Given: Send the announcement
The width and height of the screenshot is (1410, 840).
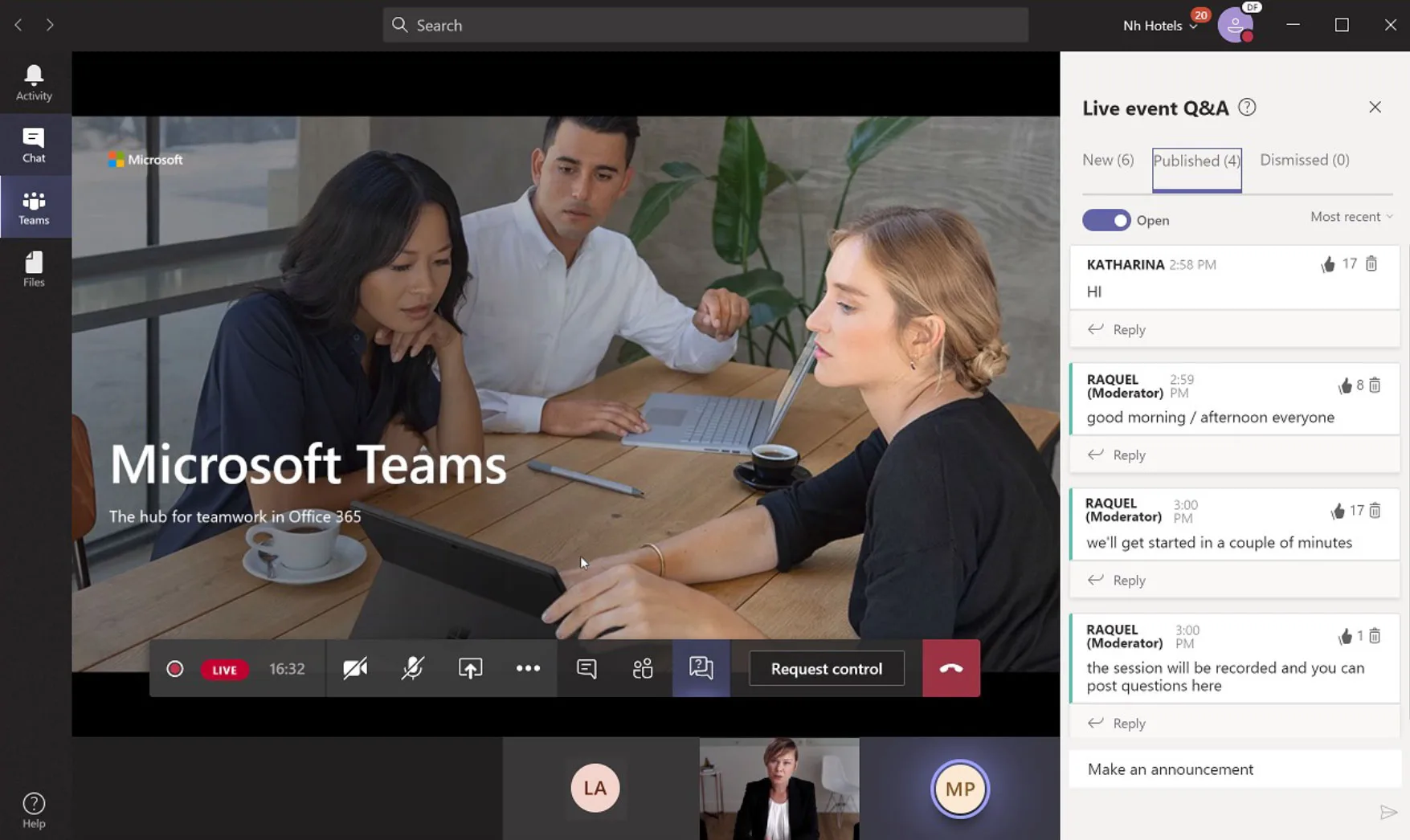Looking at the screenshot, I should [1388, 813].
